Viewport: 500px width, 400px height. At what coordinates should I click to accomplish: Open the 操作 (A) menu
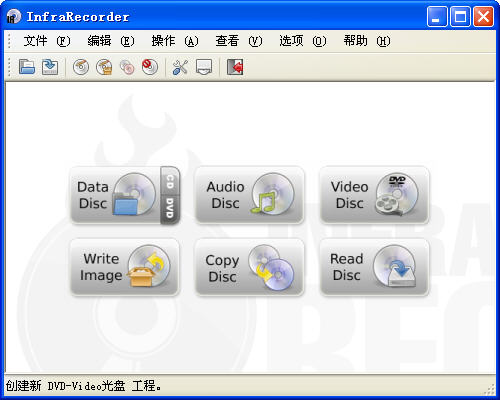click(175, 41)
